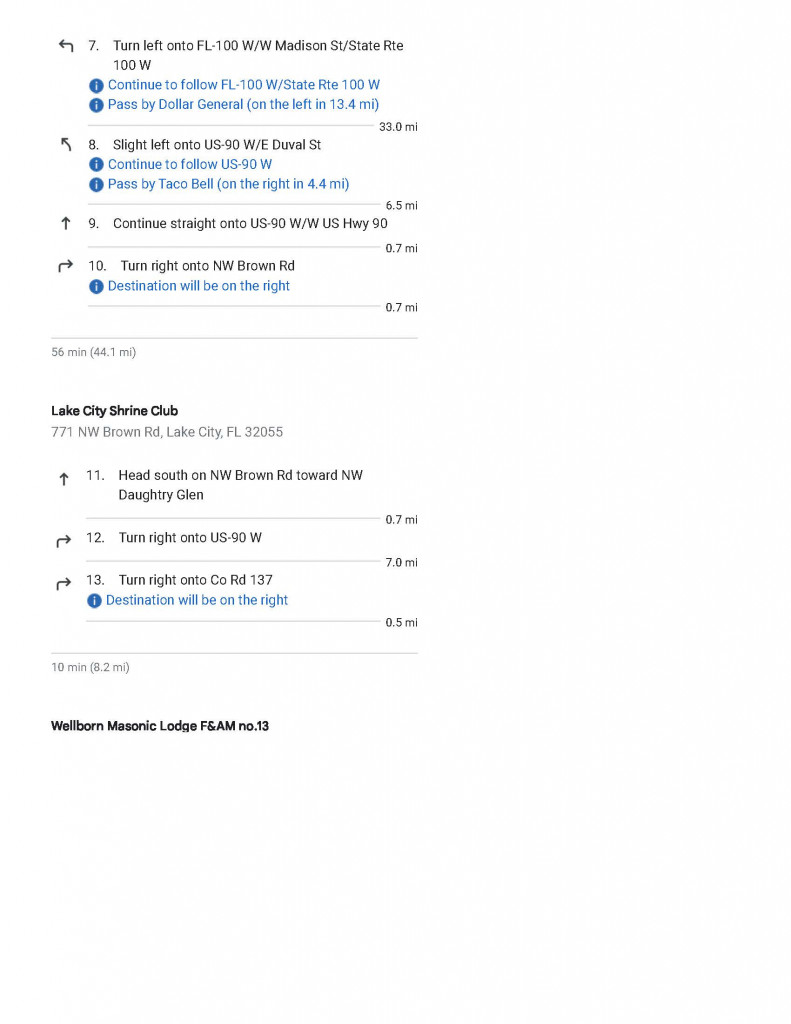Click the straight arrow icon for step 9

click(65, 223)
